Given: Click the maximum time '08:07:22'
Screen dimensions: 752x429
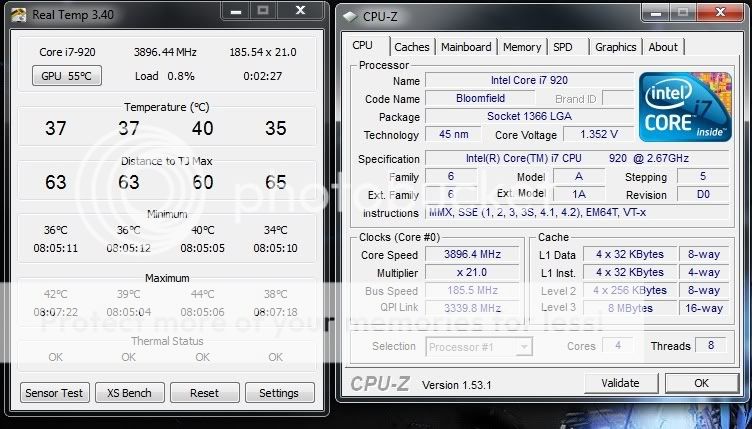Looking at the screenshot, I should click(56, 313).
